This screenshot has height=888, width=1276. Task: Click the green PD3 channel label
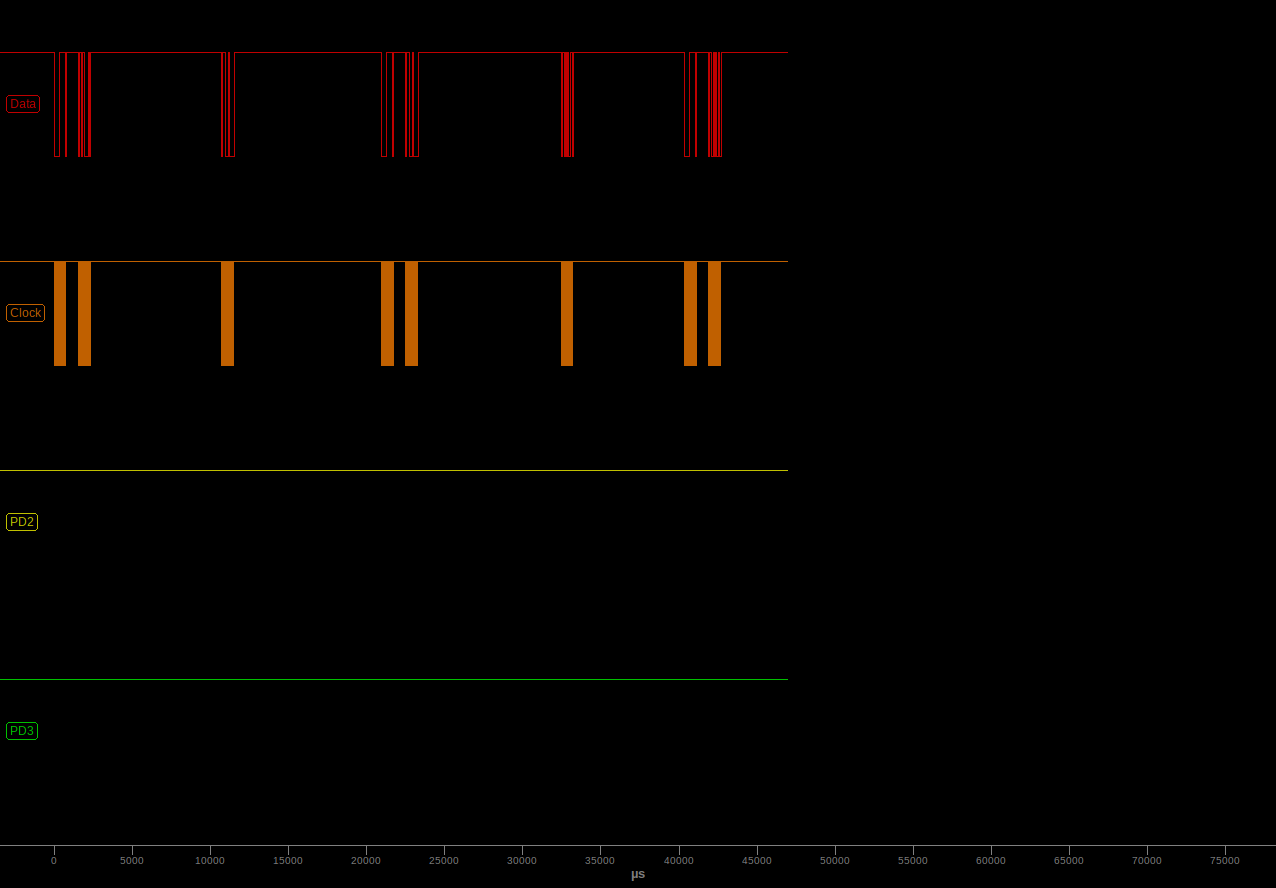coord(22,731)
